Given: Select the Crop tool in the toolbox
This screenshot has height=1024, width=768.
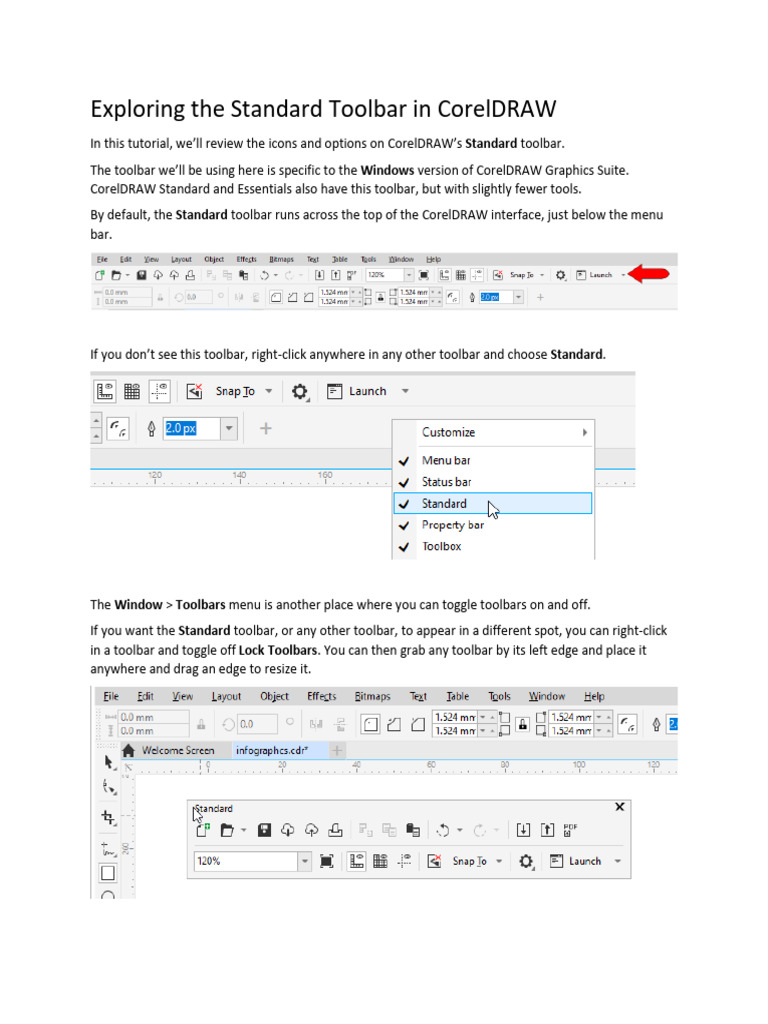Looking at the screenshot, I should pyautogui.click(x=108, y=817).
